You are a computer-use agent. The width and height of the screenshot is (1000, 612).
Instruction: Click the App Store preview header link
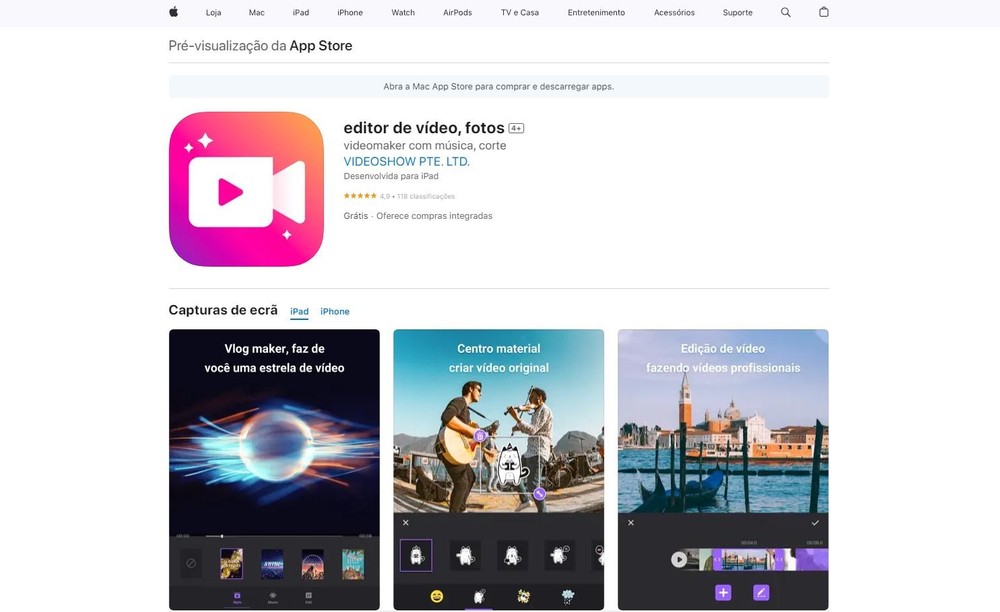[x=320, y=46]
